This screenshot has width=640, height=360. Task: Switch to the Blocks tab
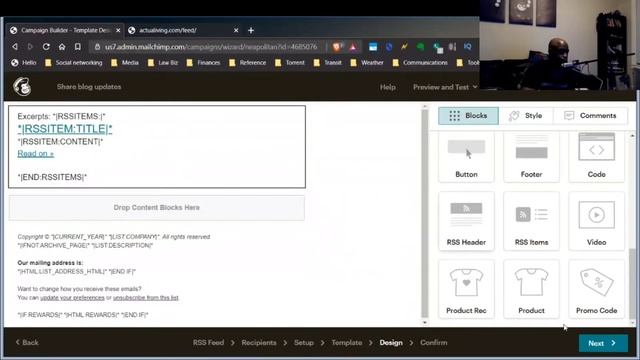[x=468, y=116]
